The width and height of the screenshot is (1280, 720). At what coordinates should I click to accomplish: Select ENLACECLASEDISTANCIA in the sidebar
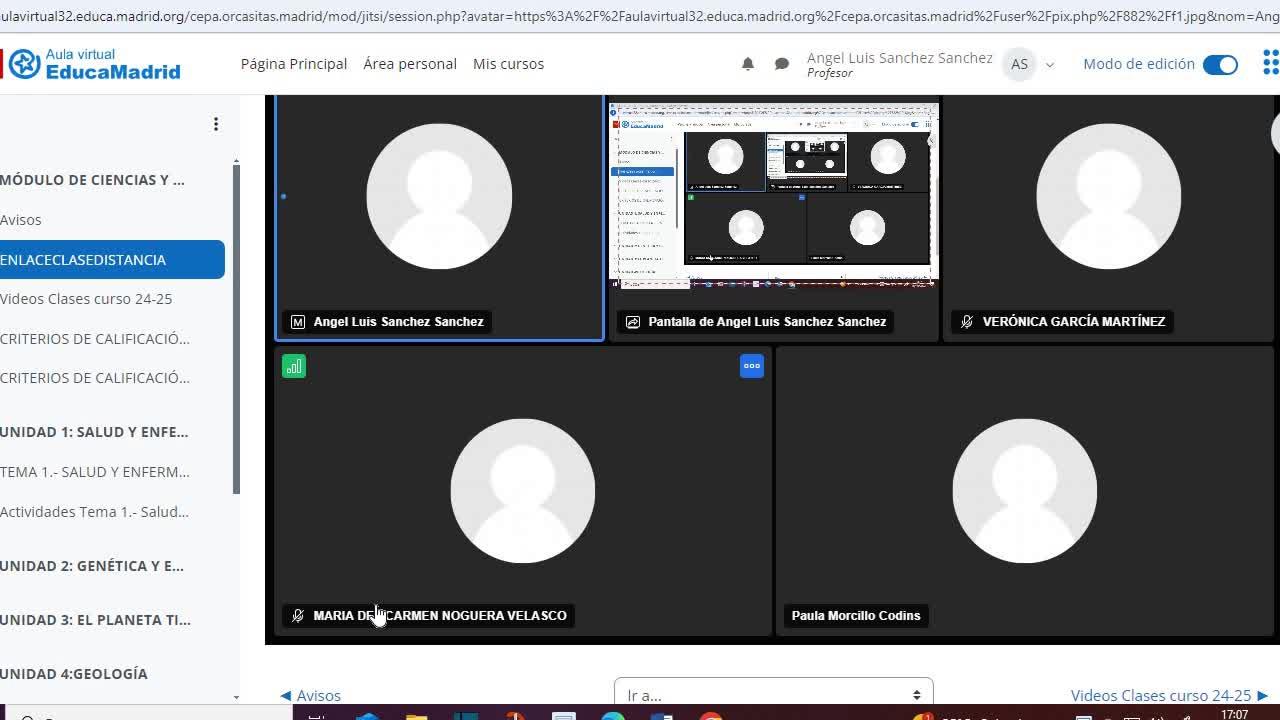(x=110, y=259)
